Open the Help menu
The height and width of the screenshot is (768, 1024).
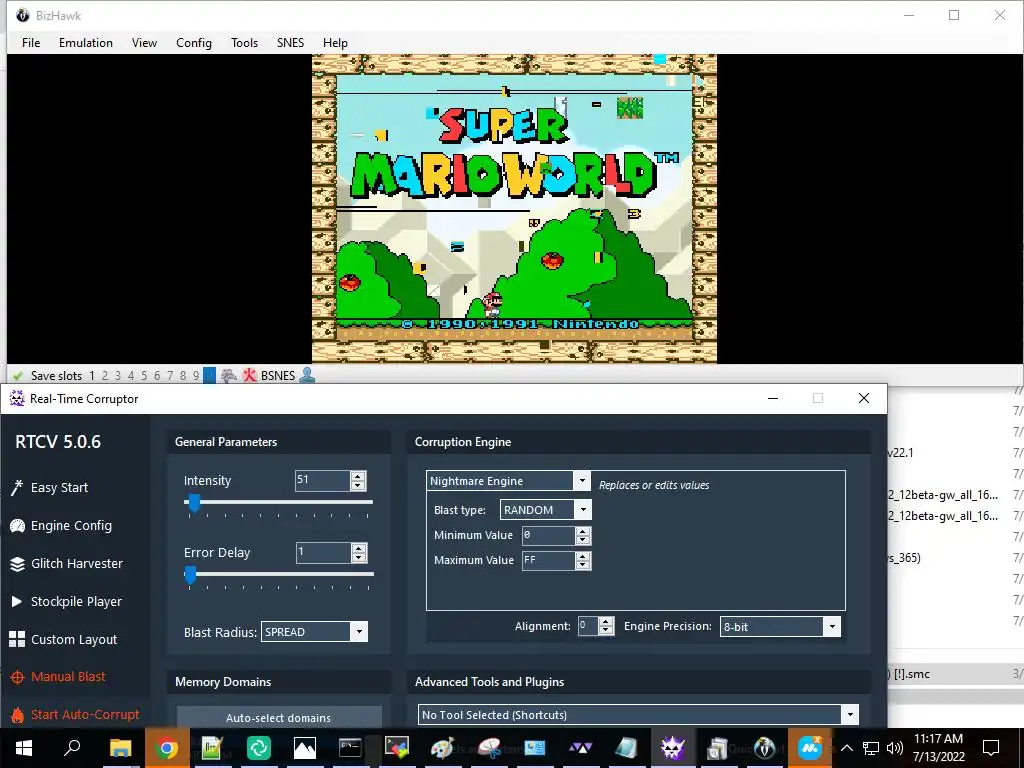335,42
